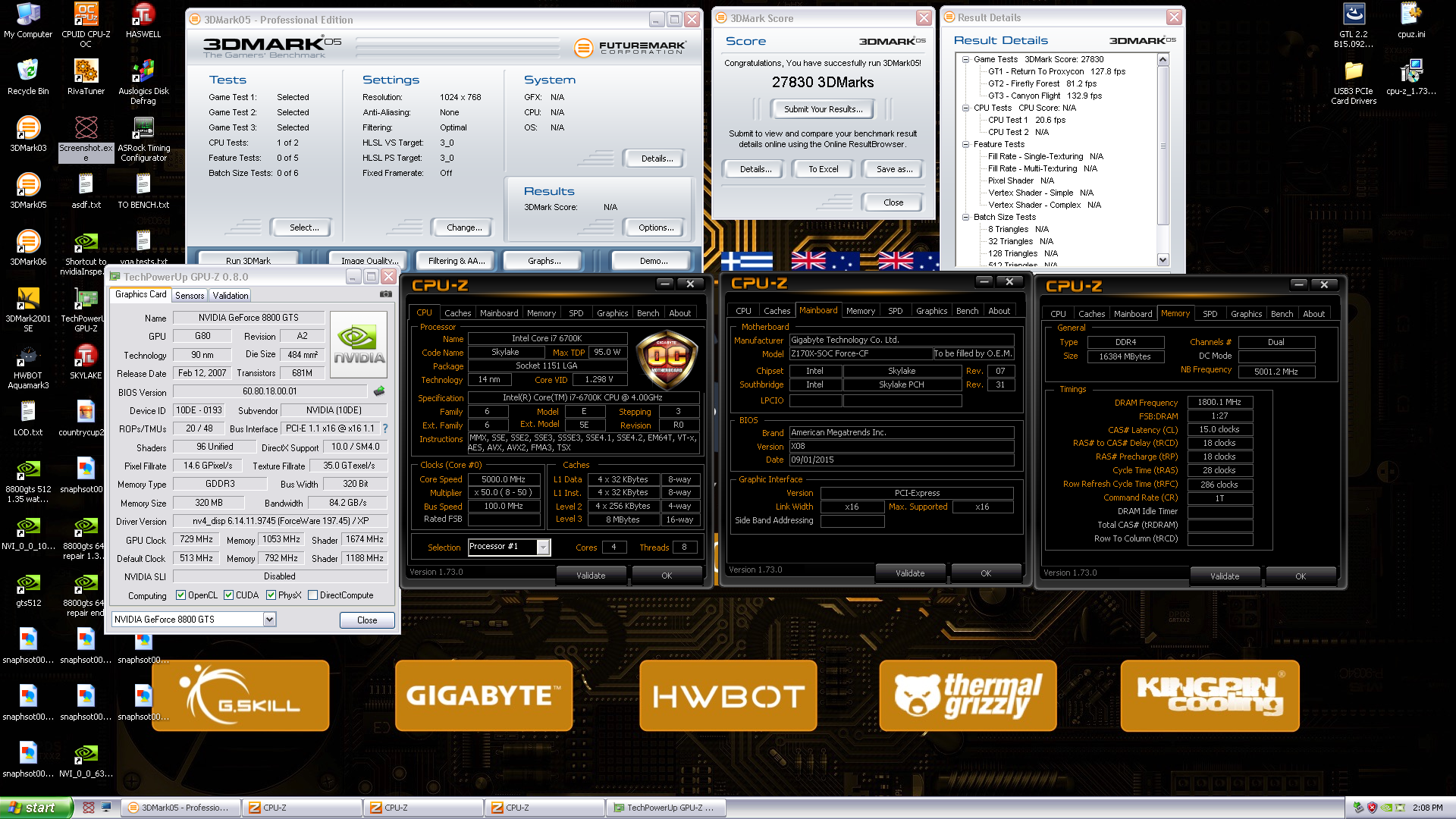1456x819 pixels.
Task: Toggle the CUDA checkbox in GPU-Z
Action: click(x=228, y=595)
